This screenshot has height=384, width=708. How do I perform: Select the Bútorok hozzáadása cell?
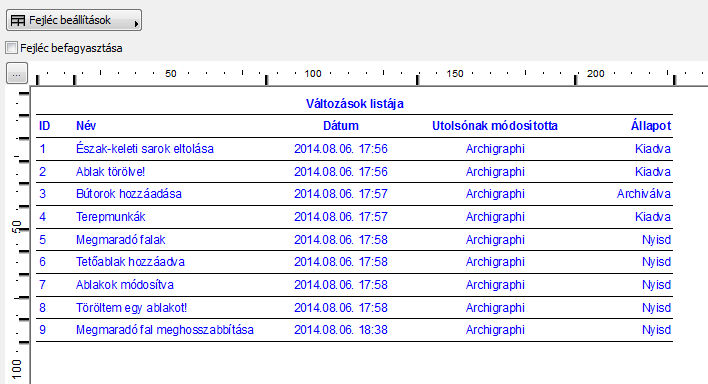point(129,194)
